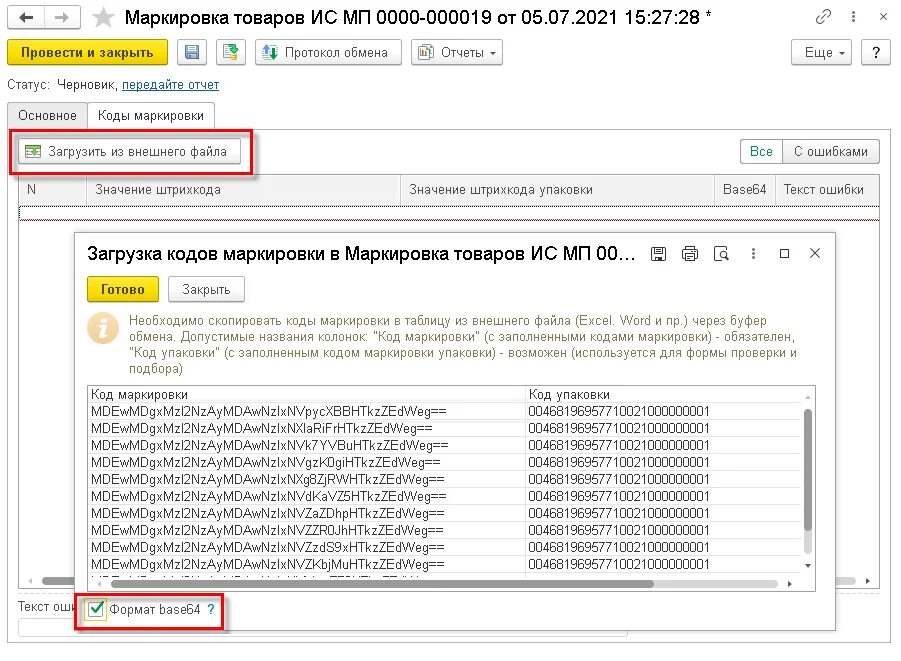Save the document using the diskette icon
The height and width of the screenshot is (661, 901).
click(x=192, y=52)
